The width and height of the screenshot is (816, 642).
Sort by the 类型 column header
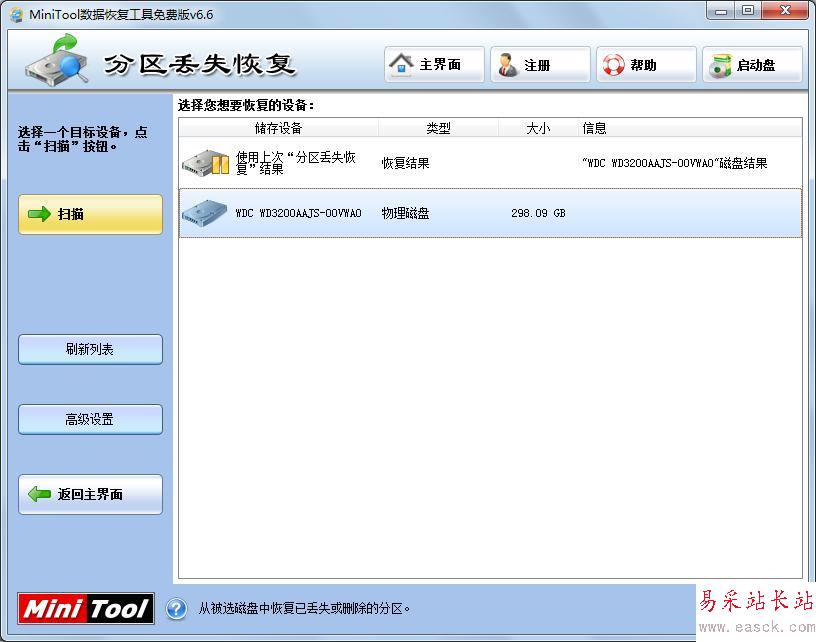[x=438, y=128]
